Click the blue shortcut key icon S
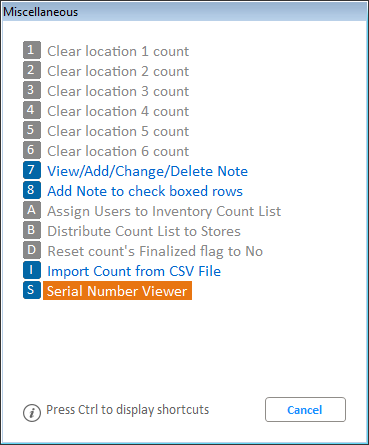The height and width of the screenshot is (445, 369). click(32, 290)
